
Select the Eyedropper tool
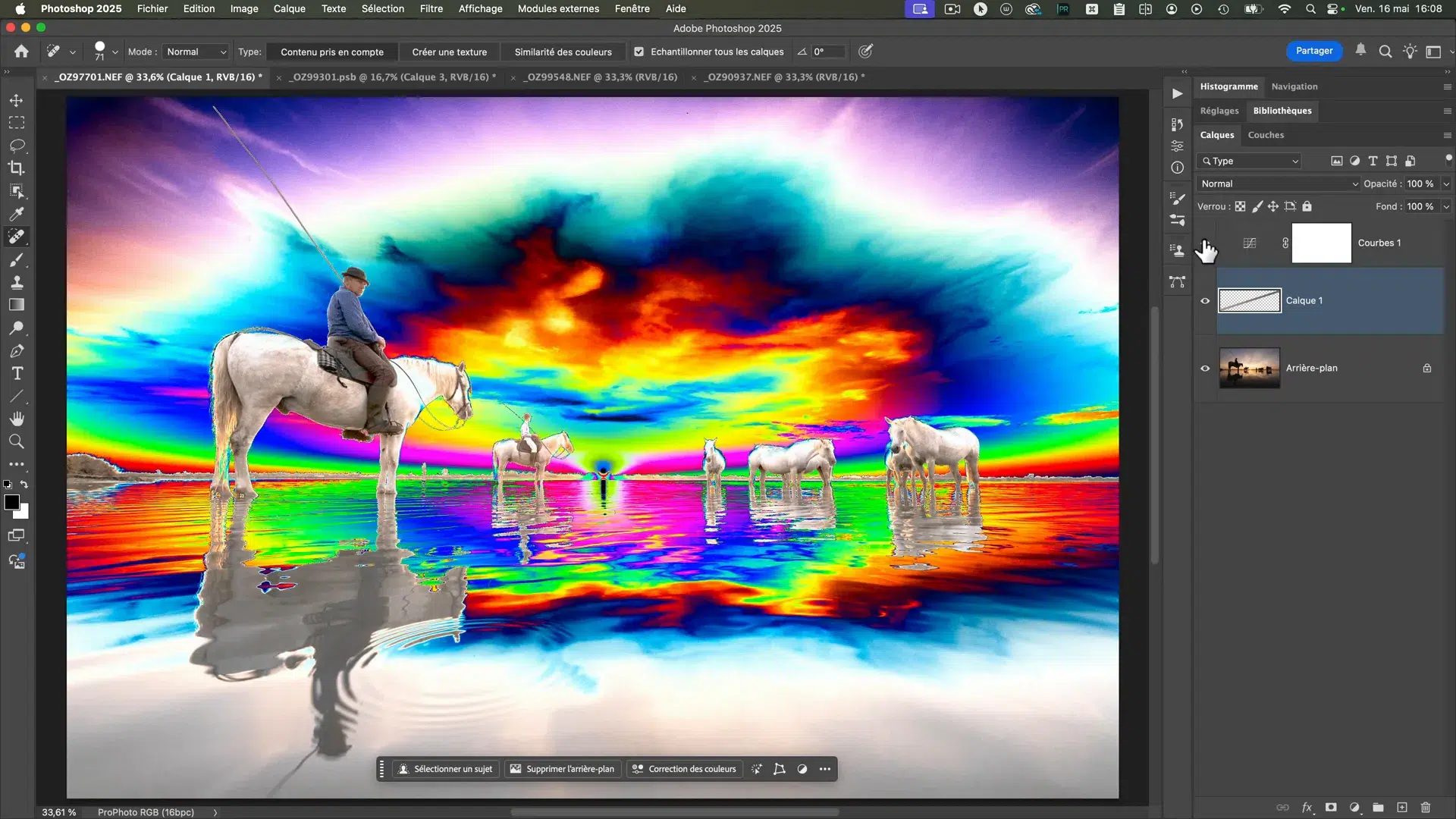coord(17,214)
